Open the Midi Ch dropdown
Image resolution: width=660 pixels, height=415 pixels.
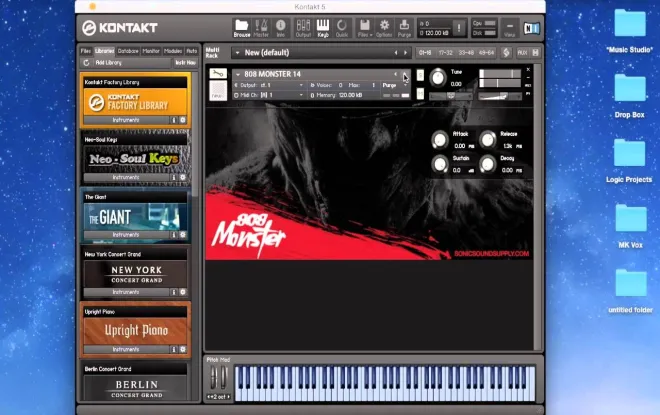coord(269,95)
